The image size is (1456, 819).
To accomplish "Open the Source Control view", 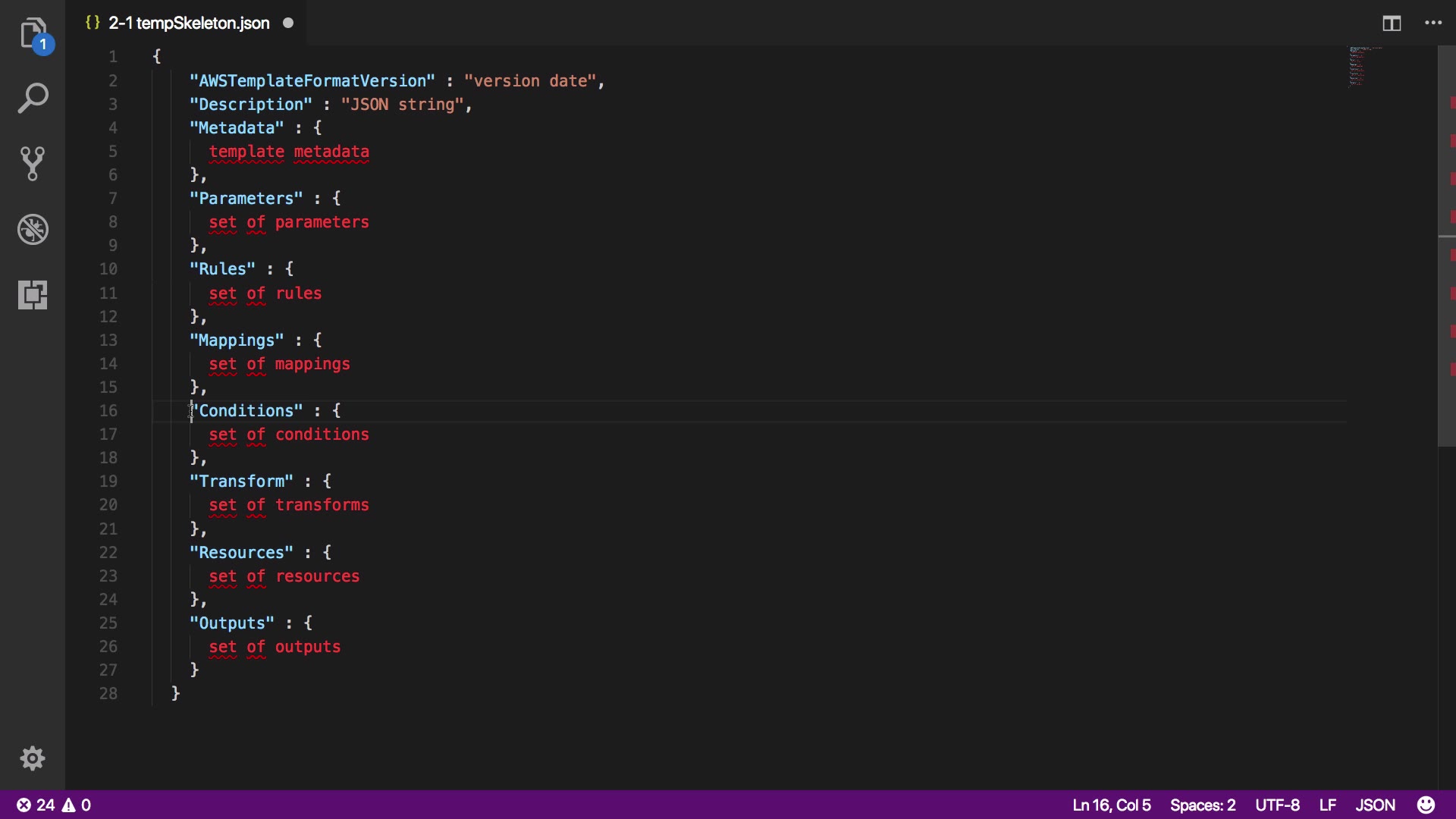I will tap(33, 164).
